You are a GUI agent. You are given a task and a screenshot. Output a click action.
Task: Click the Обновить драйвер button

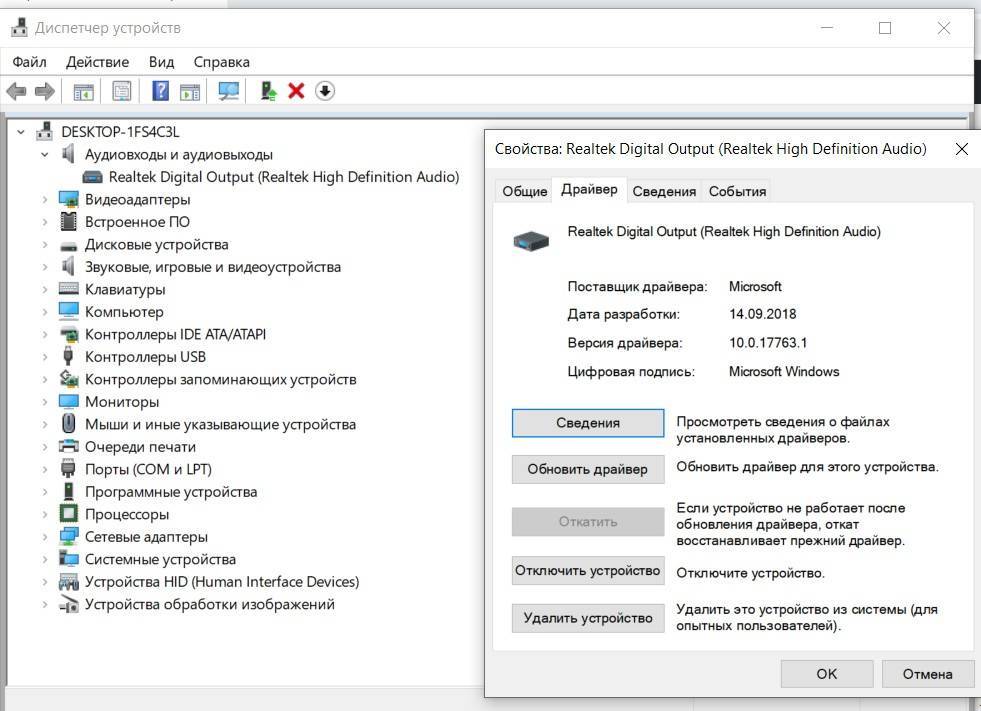click(x=588, y=469)
